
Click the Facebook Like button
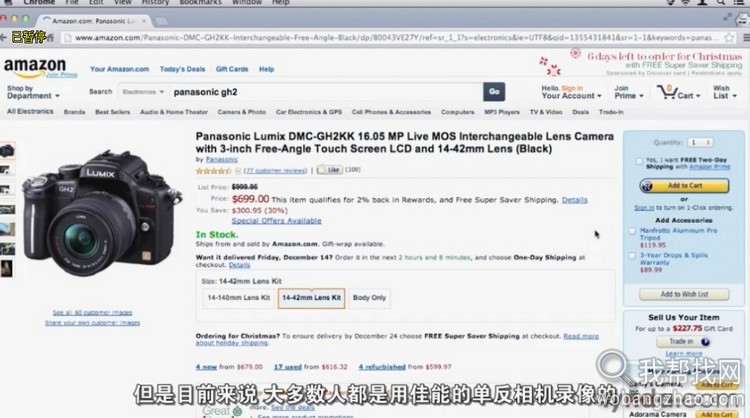(x=330, y=170)
